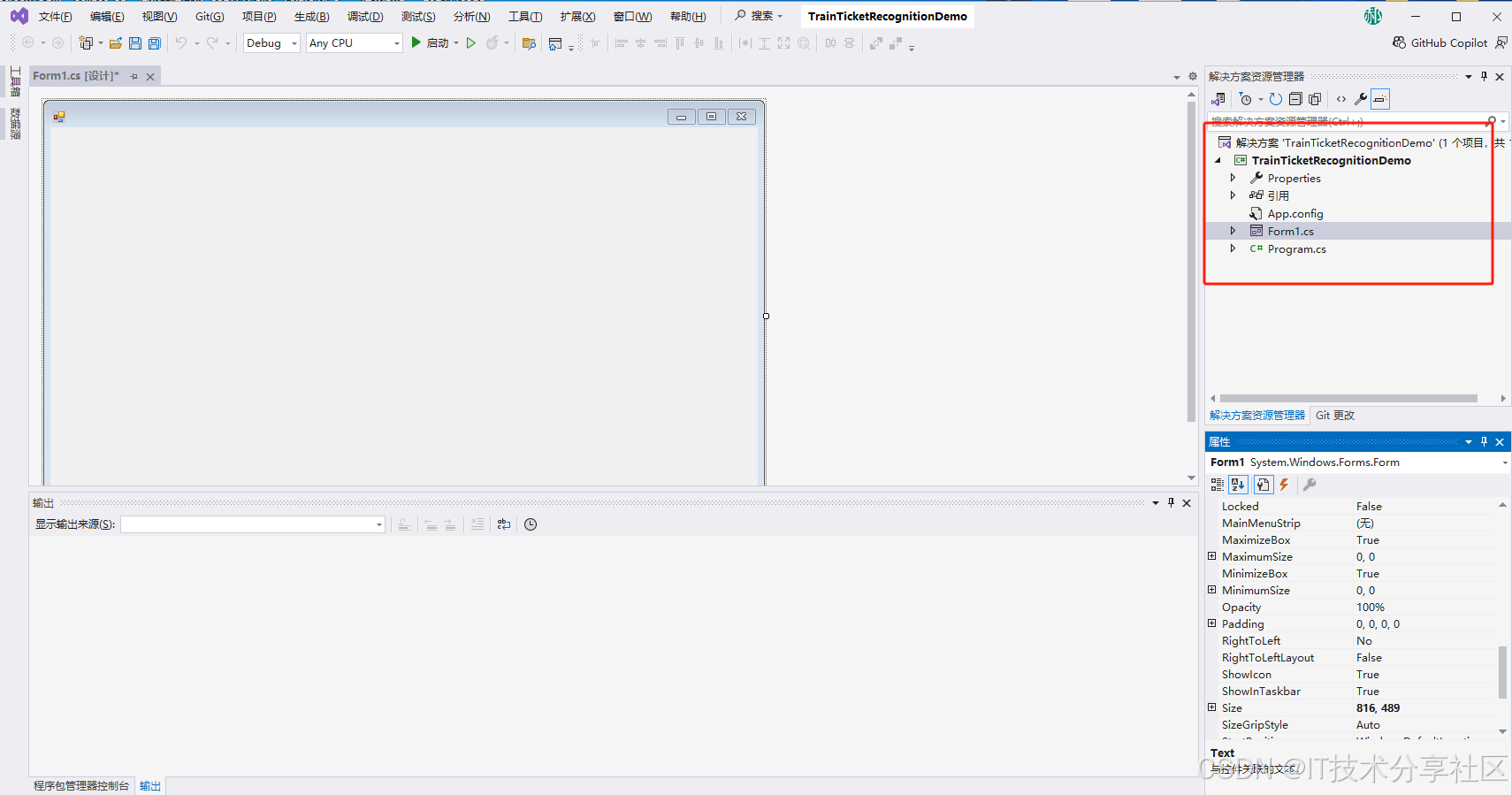The height and width of the screenshot is (795, 1512).
Task: Select App.config in Solution Explorer
Action: (x=1295, y=213)
